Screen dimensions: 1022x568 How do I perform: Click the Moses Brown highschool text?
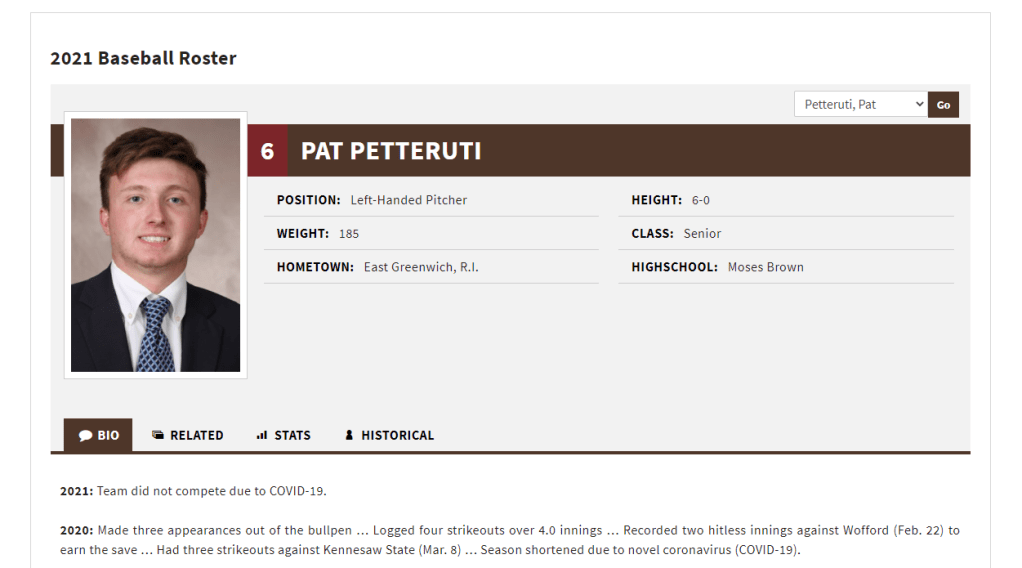pos(765,267)
